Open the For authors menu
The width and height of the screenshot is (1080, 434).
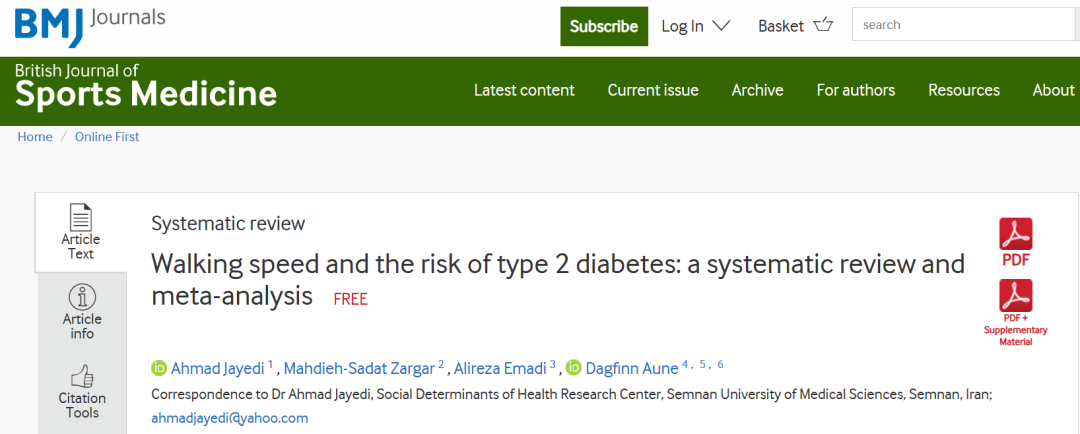tap(856, 90)
